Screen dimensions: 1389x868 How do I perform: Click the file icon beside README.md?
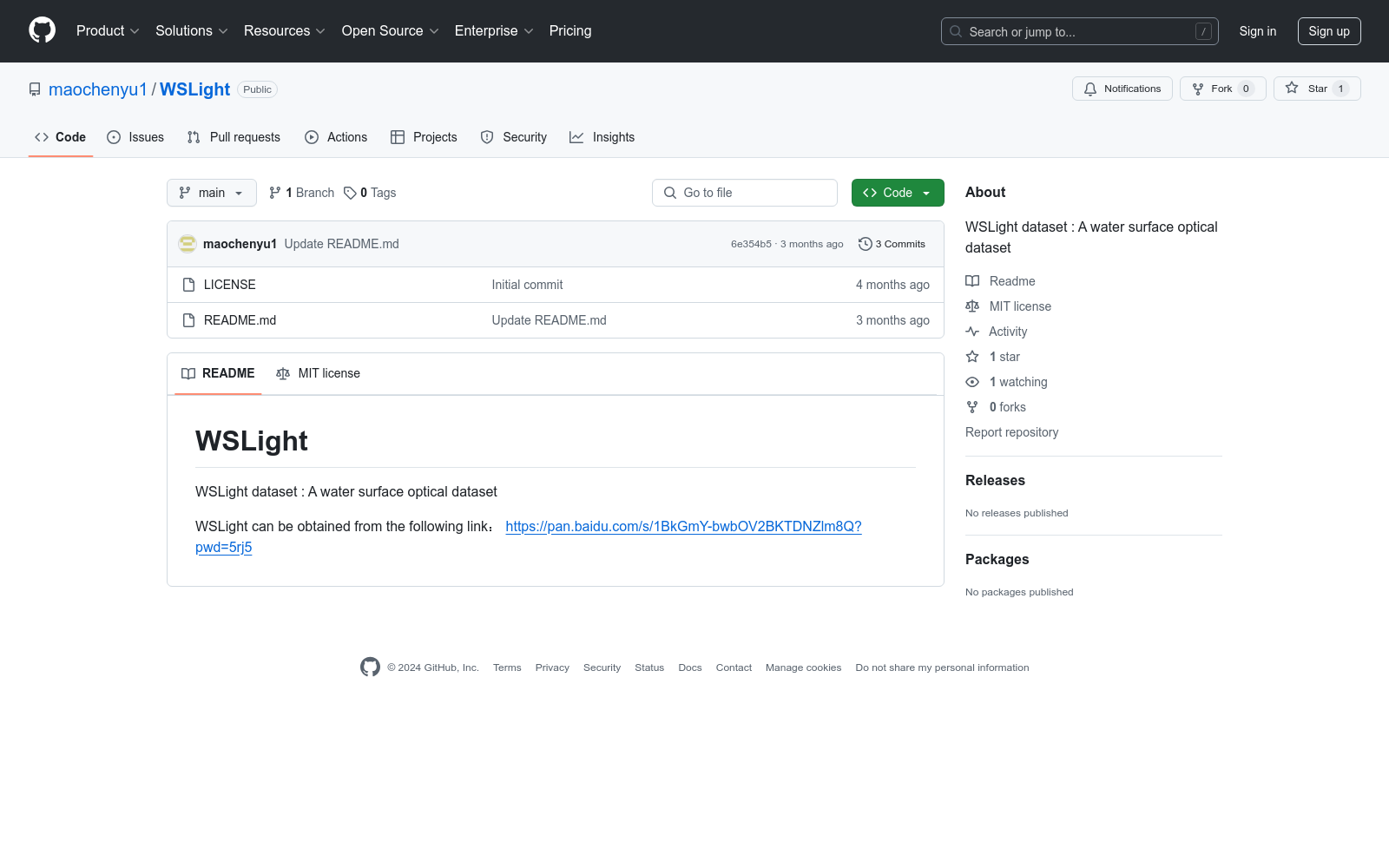[x=188, y=320]
